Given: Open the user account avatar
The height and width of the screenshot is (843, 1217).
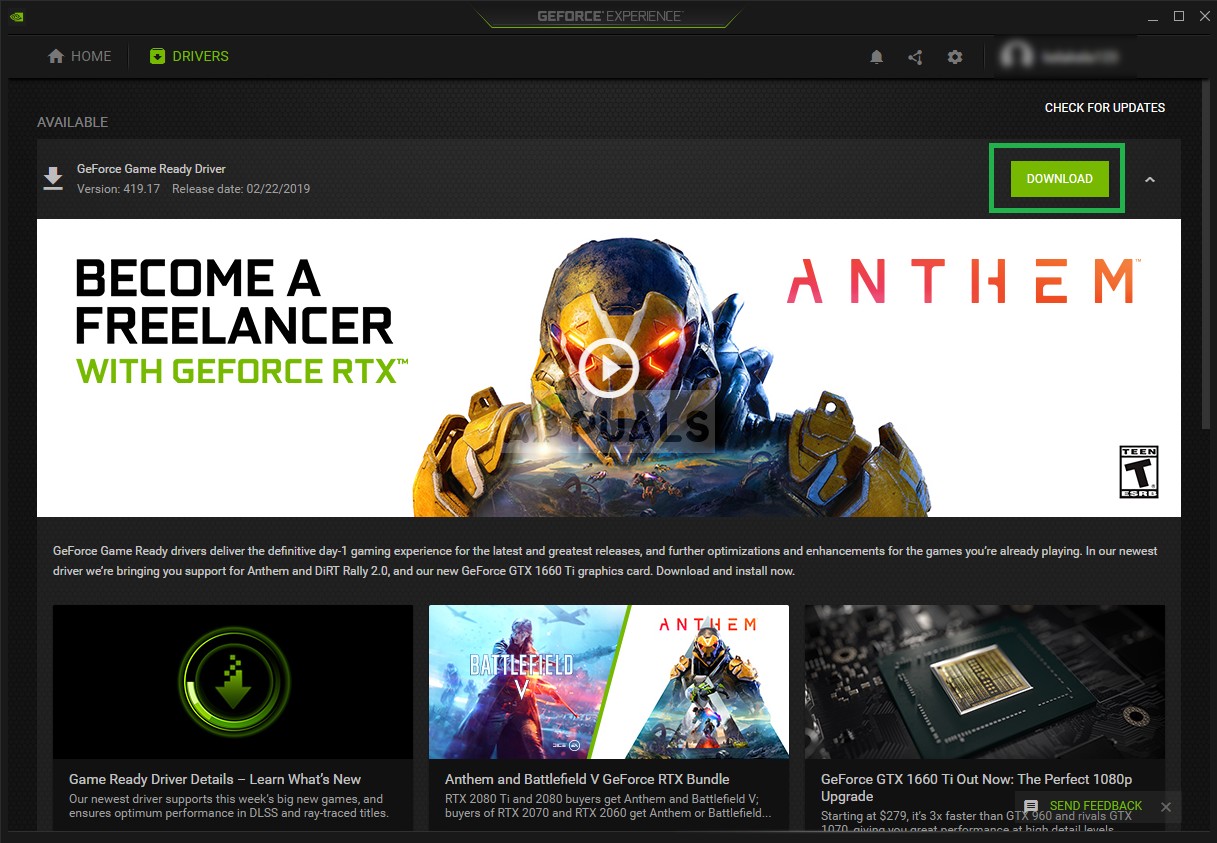Looking at the screenshot, I should (x=1016, y=57).
